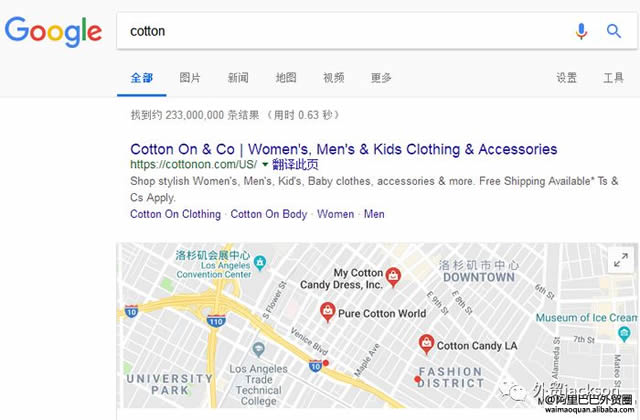The image size is (640, 420).
Task: Open the 工具 tools option
Action: click(x=613, y=78)
